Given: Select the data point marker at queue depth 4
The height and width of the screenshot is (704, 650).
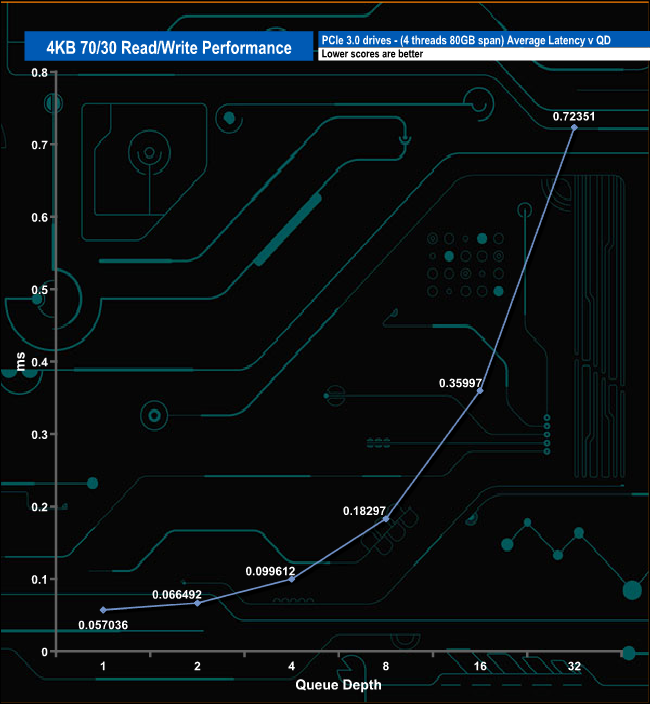Looking at the screenshot, I should [x=291, y=579].
